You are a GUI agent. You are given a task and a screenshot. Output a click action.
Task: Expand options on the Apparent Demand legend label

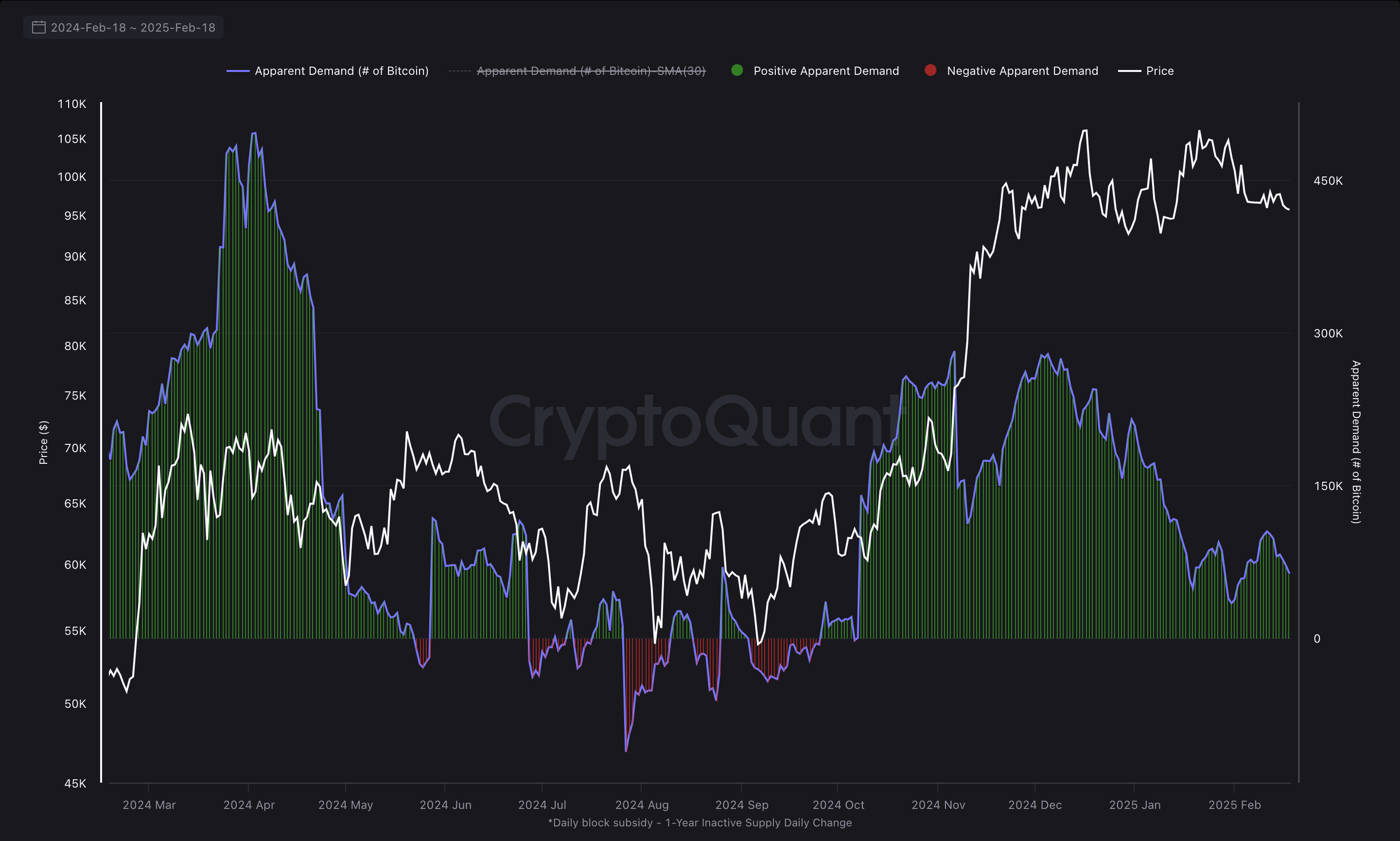point(341,71)
